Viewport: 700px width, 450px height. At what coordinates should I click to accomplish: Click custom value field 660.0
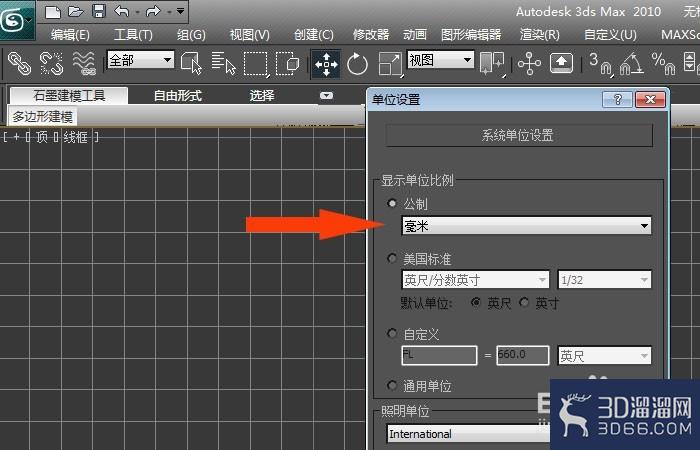click(522, 355)
